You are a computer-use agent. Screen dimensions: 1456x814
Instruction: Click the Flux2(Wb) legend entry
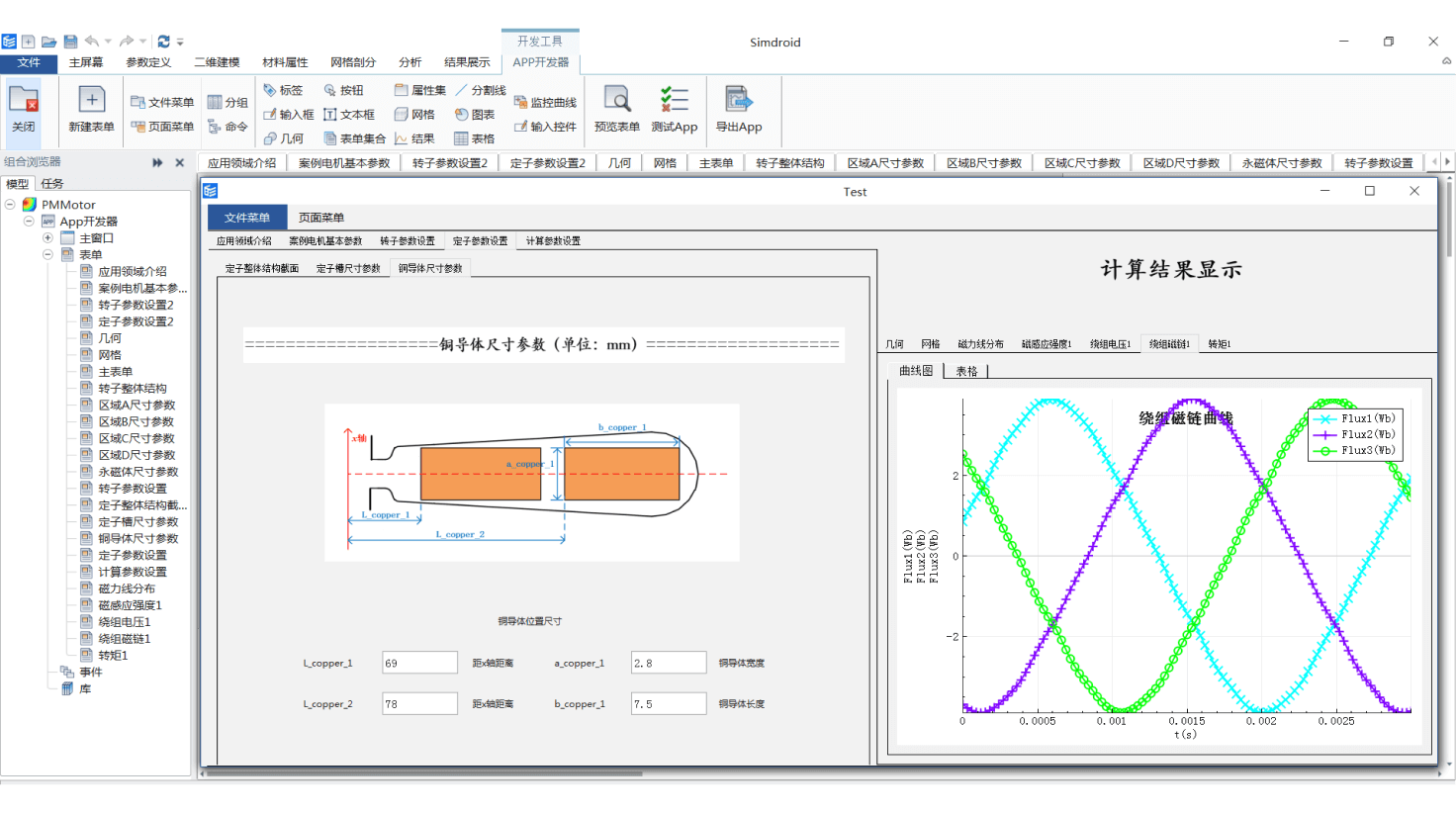coord(1355,434)
